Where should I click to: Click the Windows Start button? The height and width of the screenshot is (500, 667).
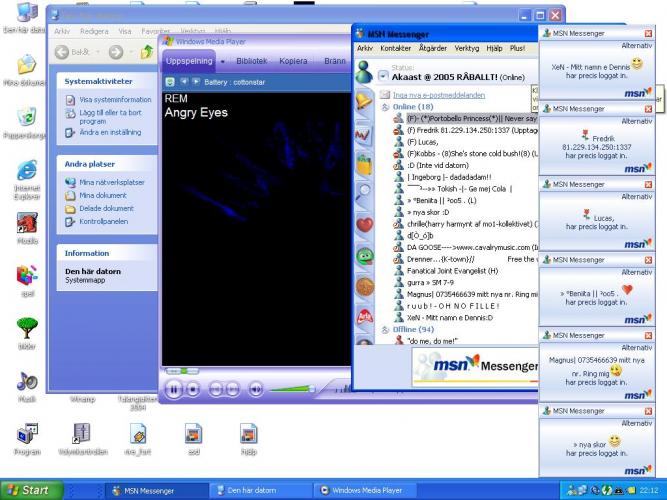pos(30,490)
